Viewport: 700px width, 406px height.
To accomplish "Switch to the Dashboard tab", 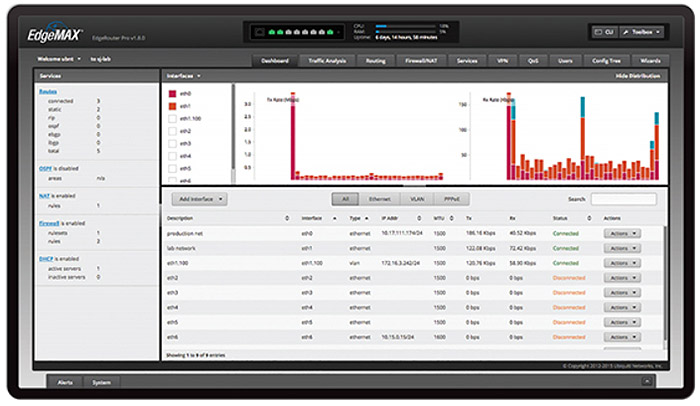I will coord(275,61).
